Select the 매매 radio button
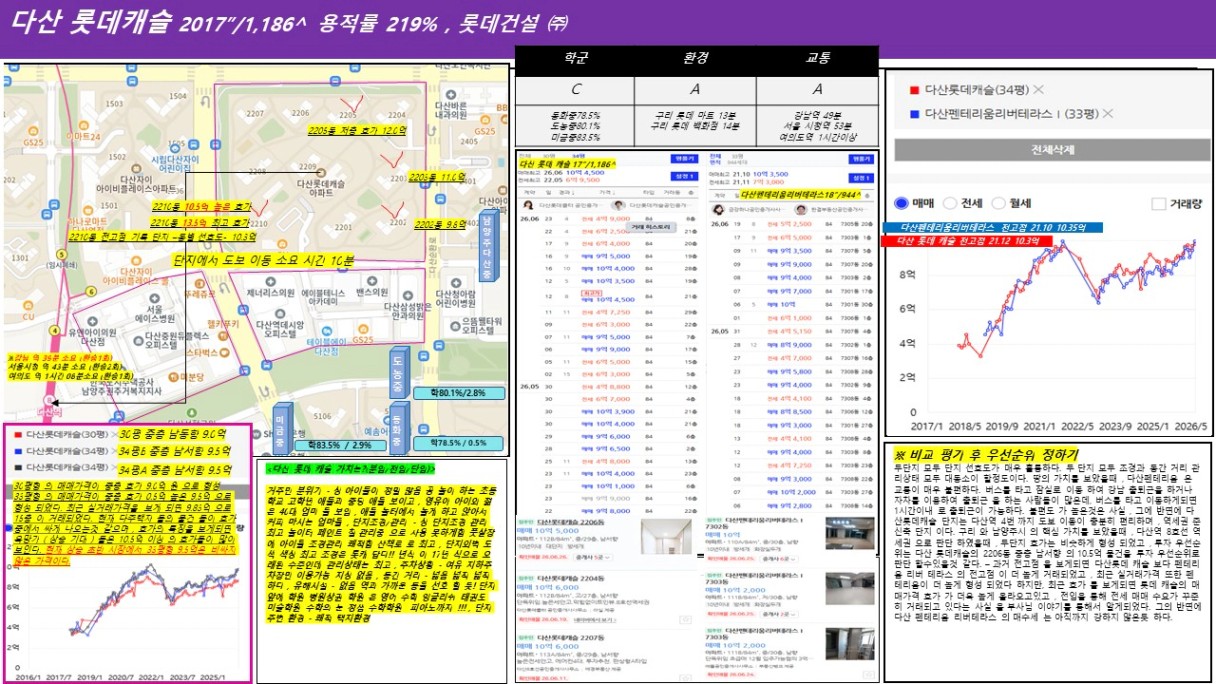 click(899, 203)
